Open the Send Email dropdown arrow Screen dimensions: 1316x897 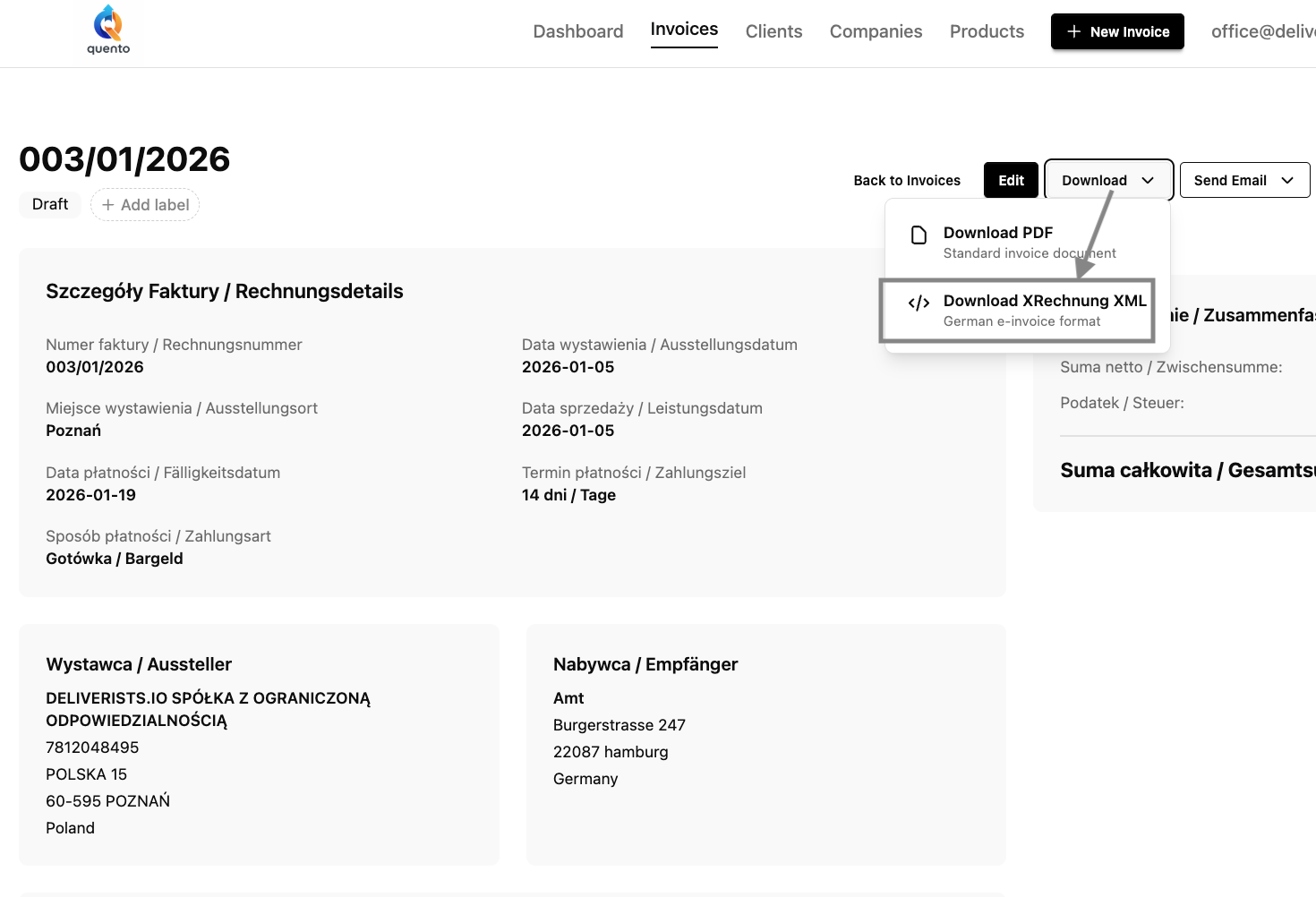click(1289, 180)
